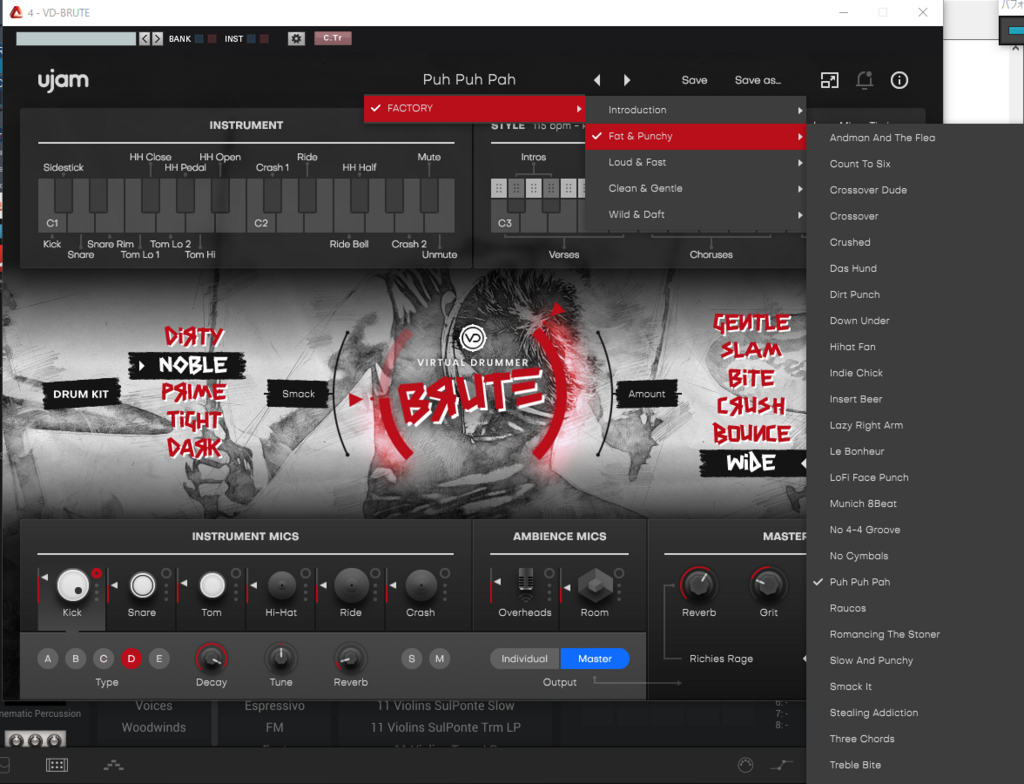The image size is (1024, 784).
Task: Select the DIRTY drum kit
Action: click(194, 336)
